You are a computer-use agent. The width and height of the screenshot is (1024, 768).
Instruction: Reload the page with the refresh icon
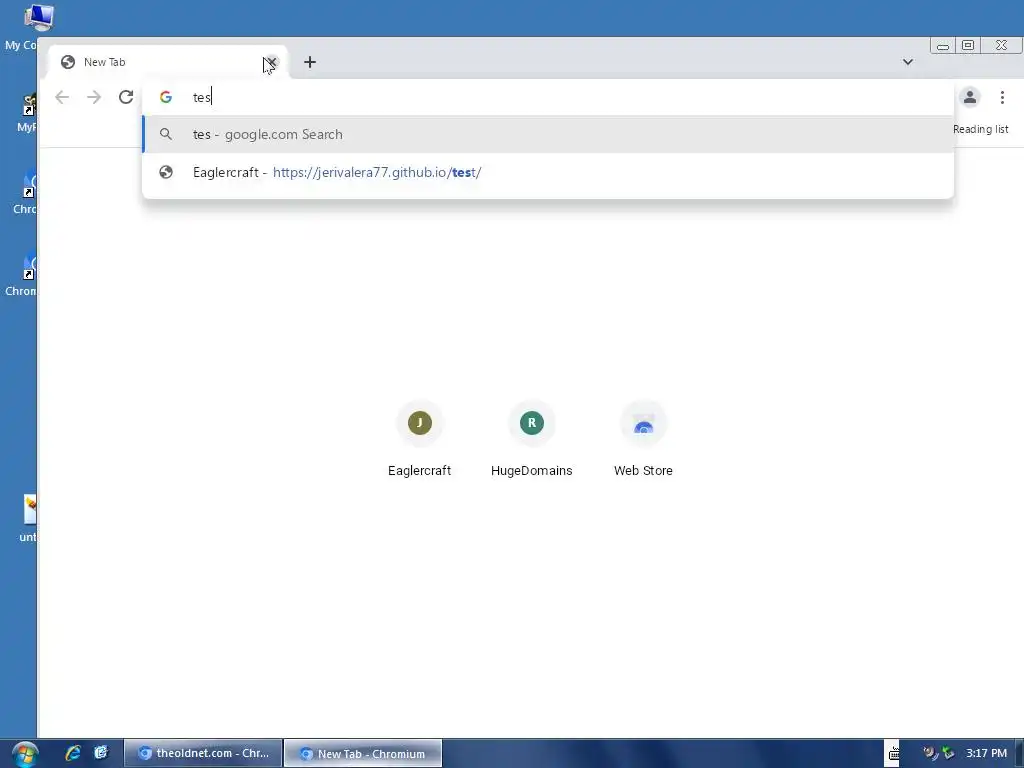pyautogui.click(x=126, y=97)
